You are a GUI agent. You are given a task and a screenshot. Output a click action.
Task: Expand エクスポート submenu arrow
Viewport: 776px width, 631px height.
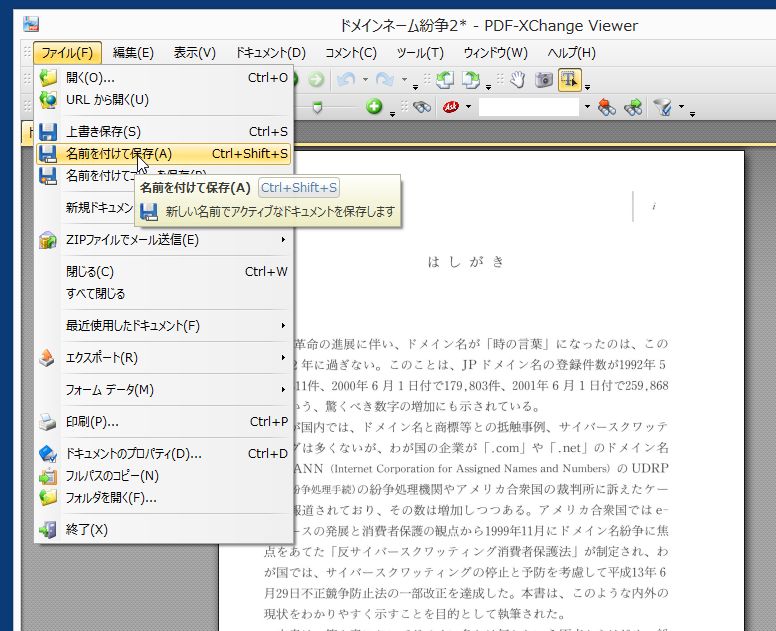pyautogui.click(x=283, y=357)
